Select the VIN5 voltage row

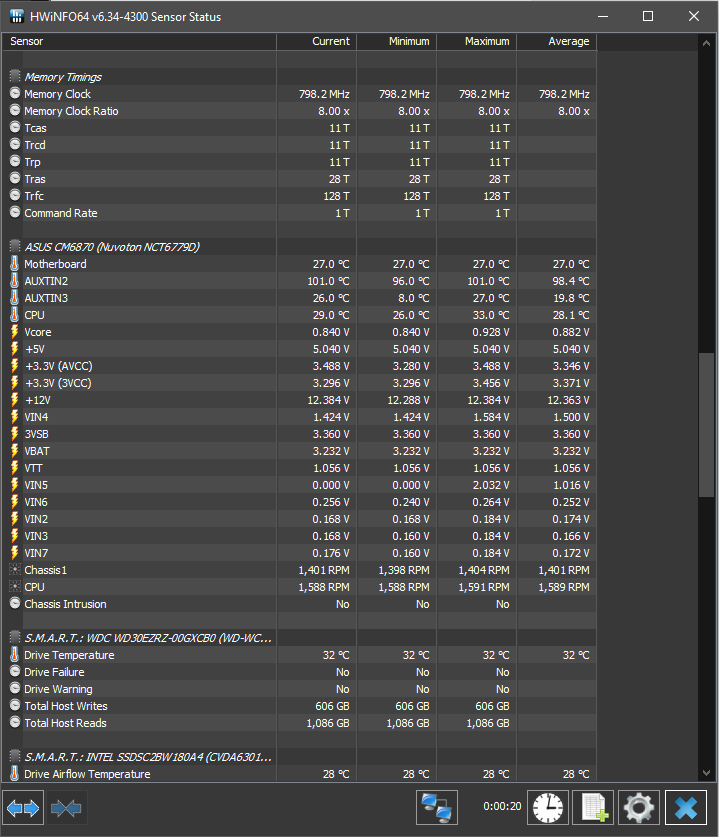tap(299, 485)
